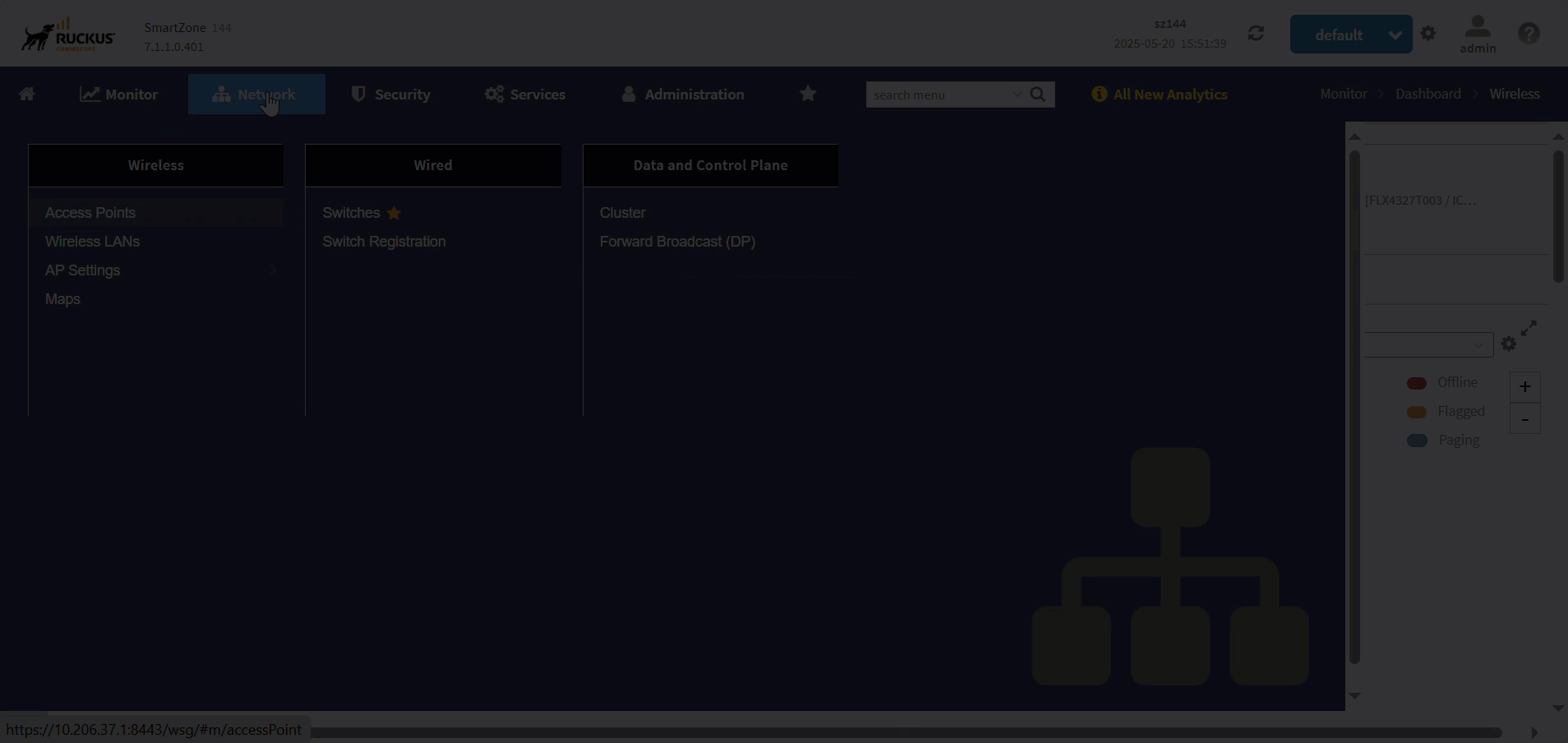The width and height of the screenshot is (1568, 743).
Task: Click the All New Analytics info icon
Action: click(x=1099, y=94)
